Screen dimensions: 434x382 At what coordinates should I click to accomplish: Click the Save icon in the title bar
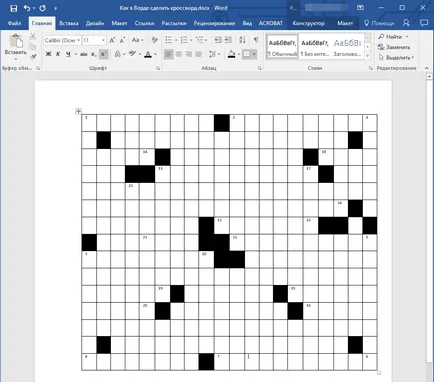(13, 8)
